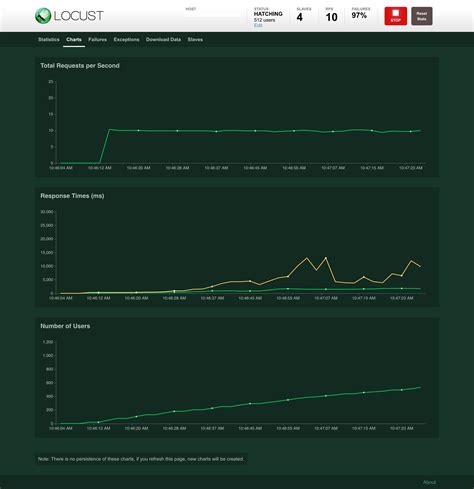Click the 97% failures indicator

tap(359, 15)
